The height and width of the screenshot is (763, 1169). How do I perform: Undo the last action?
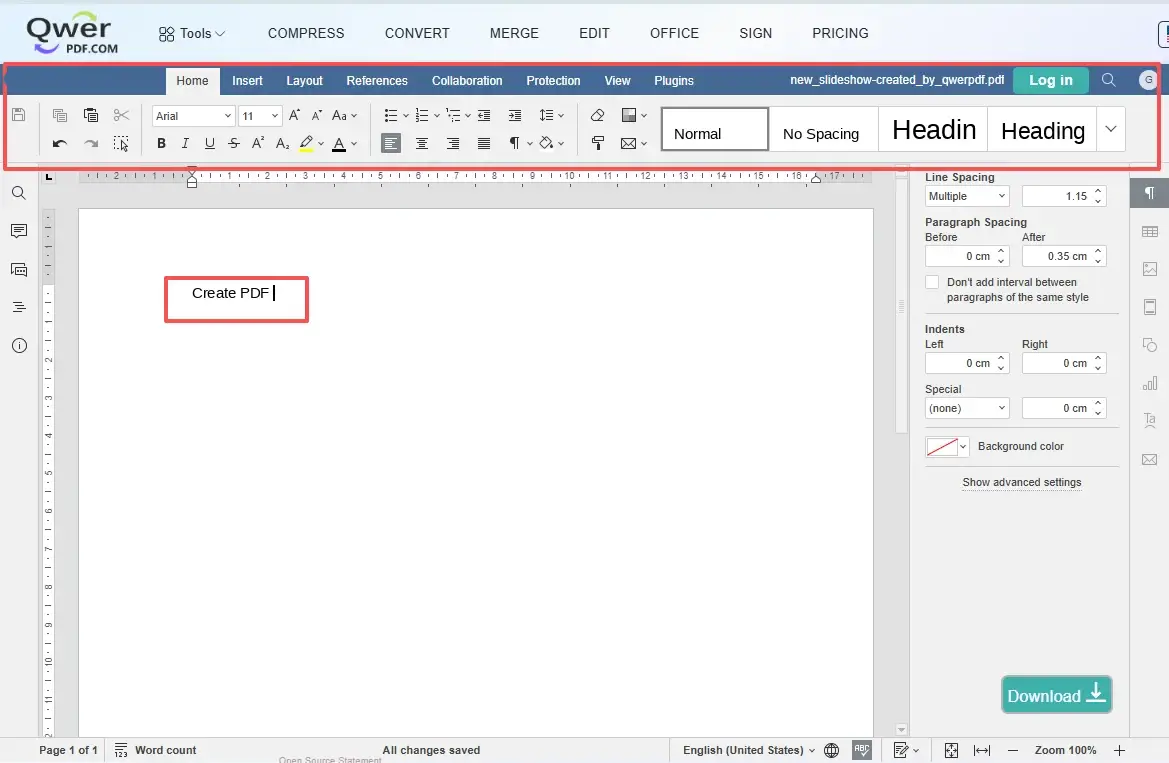click(x=60, y=143)
